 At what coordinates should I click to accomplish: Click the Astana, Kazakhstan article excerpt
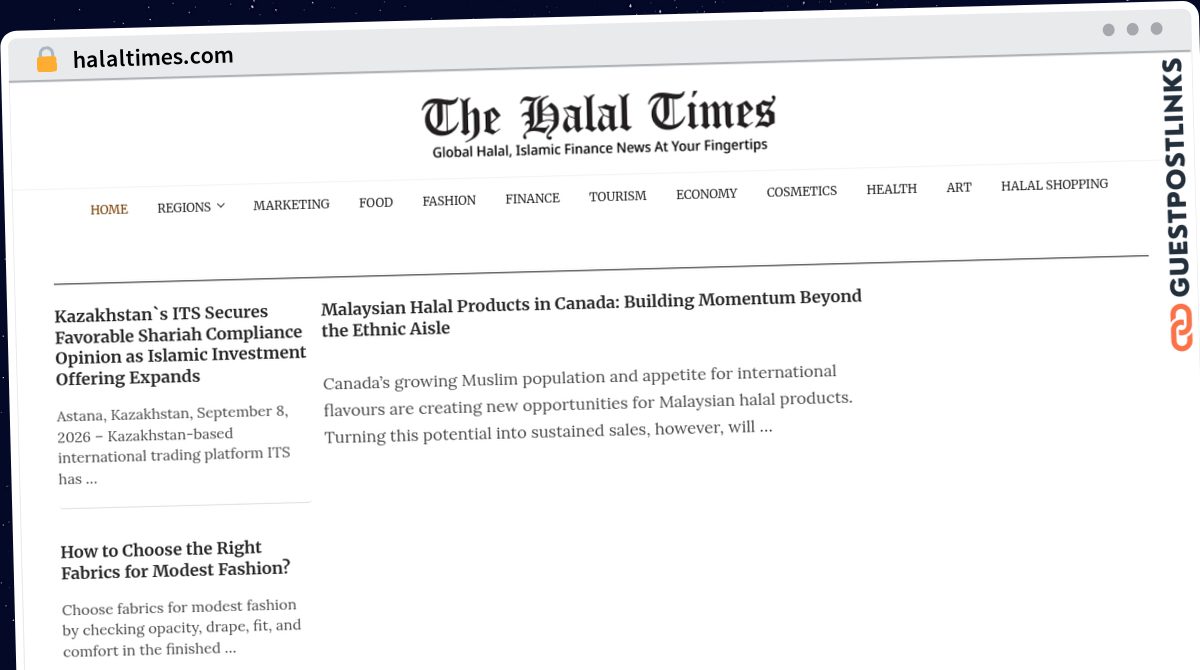(174, 445)
